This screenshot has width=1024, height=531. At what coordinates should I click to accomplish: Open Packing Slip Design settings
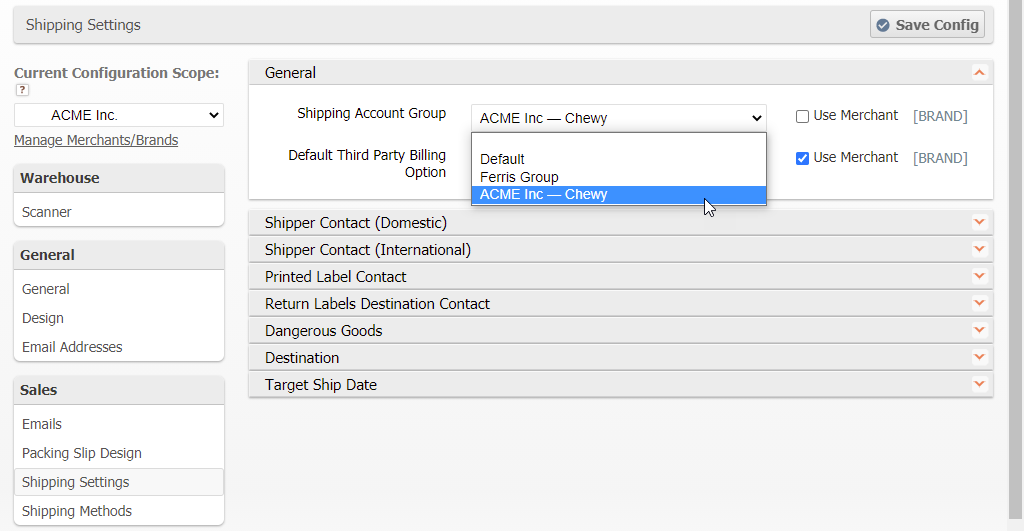[82, 453]
